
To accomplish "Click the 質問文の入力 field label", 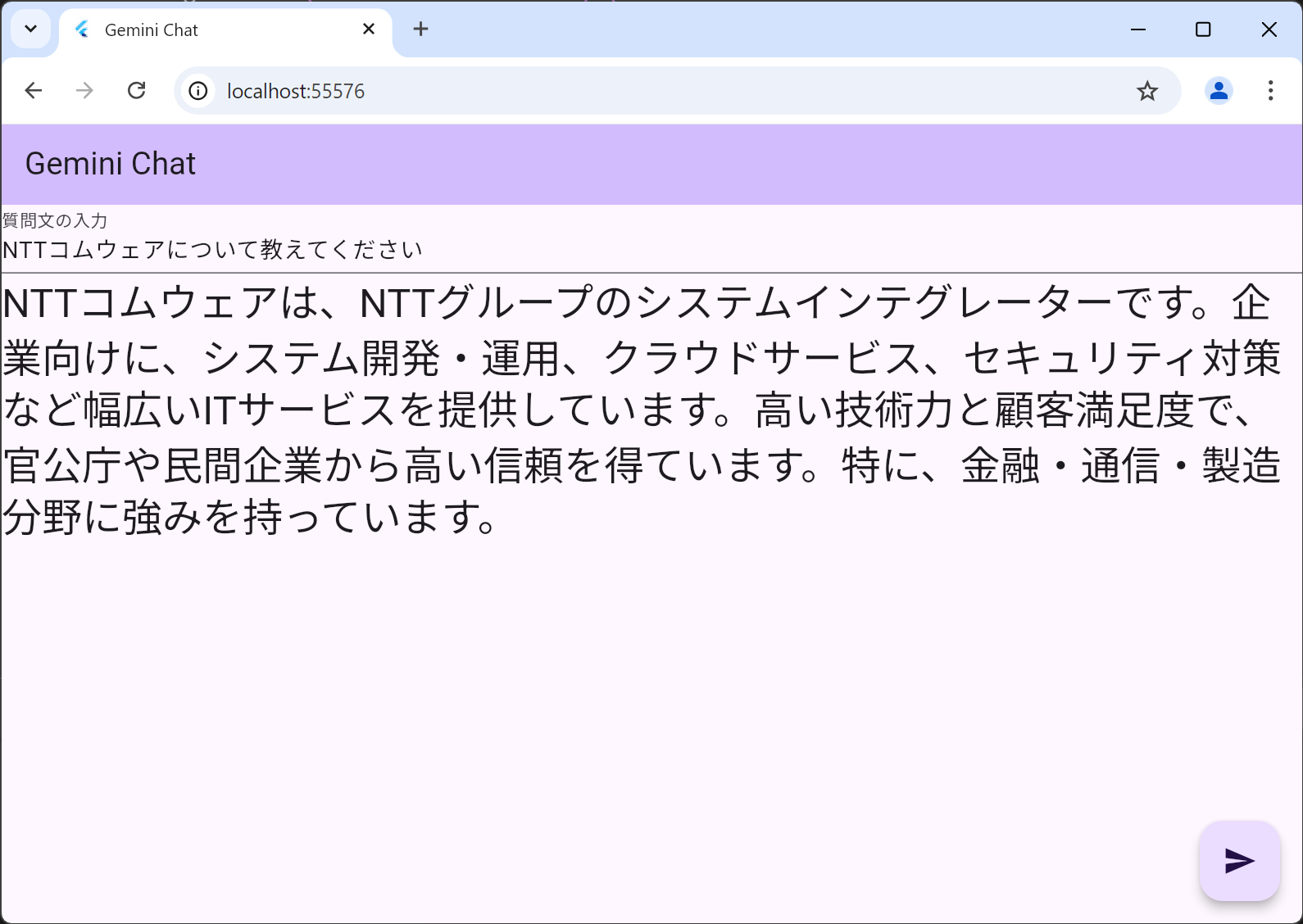I will [55, 220].
